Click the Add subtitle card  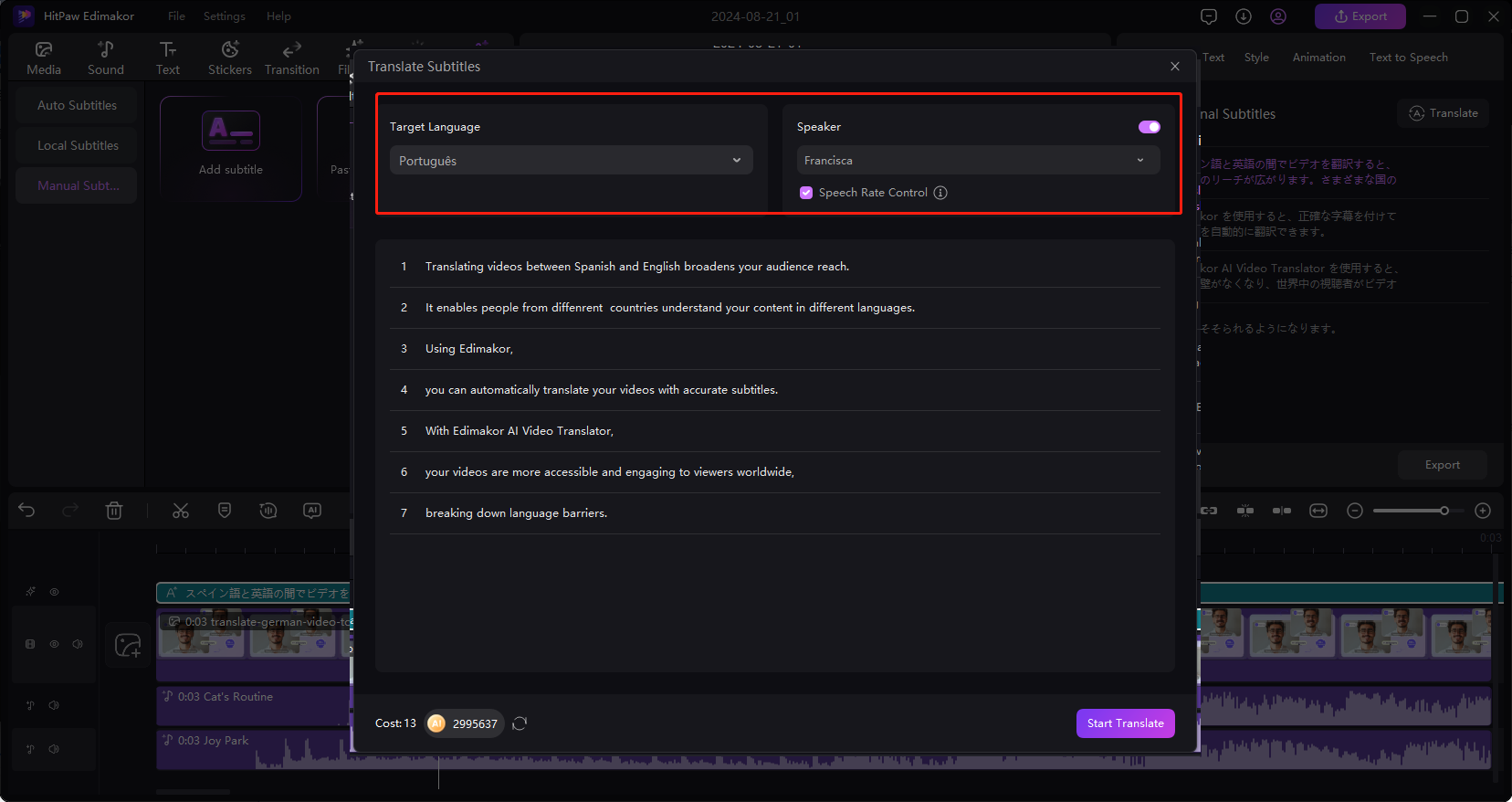pos(231,148)
